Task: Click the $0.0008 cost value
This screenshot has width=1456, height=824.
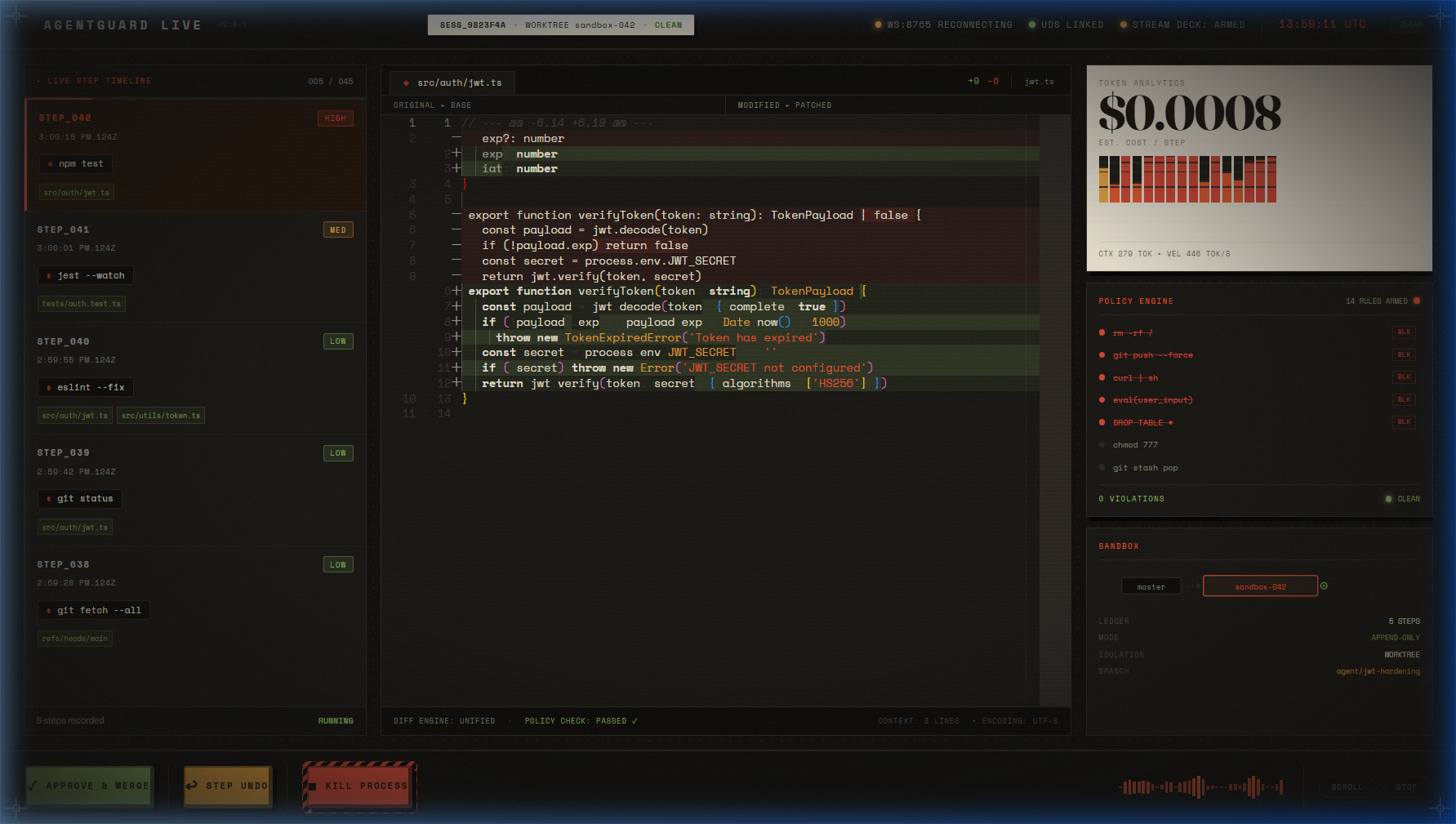Action: click(x=1190, y=113)
